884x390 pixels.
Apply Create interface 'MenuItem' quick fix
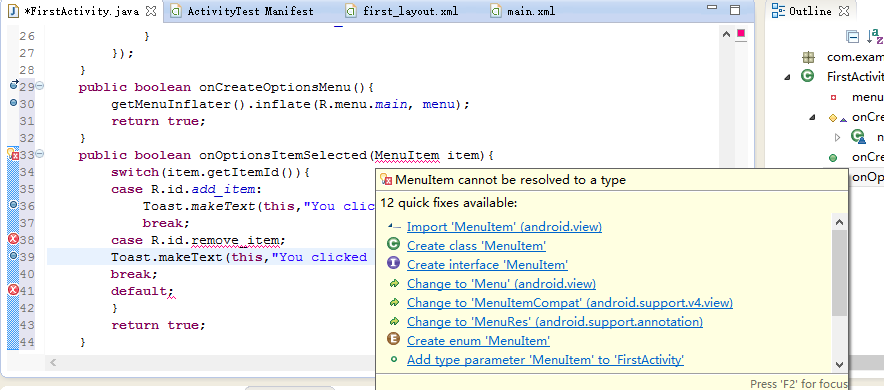pos(487,265)
